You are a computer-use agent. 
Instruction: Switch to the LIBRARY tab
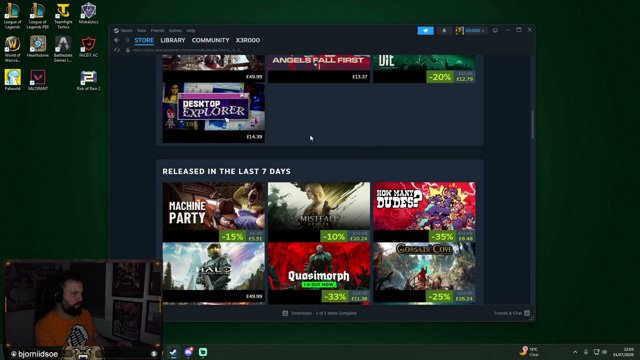[x=173, y=40]
